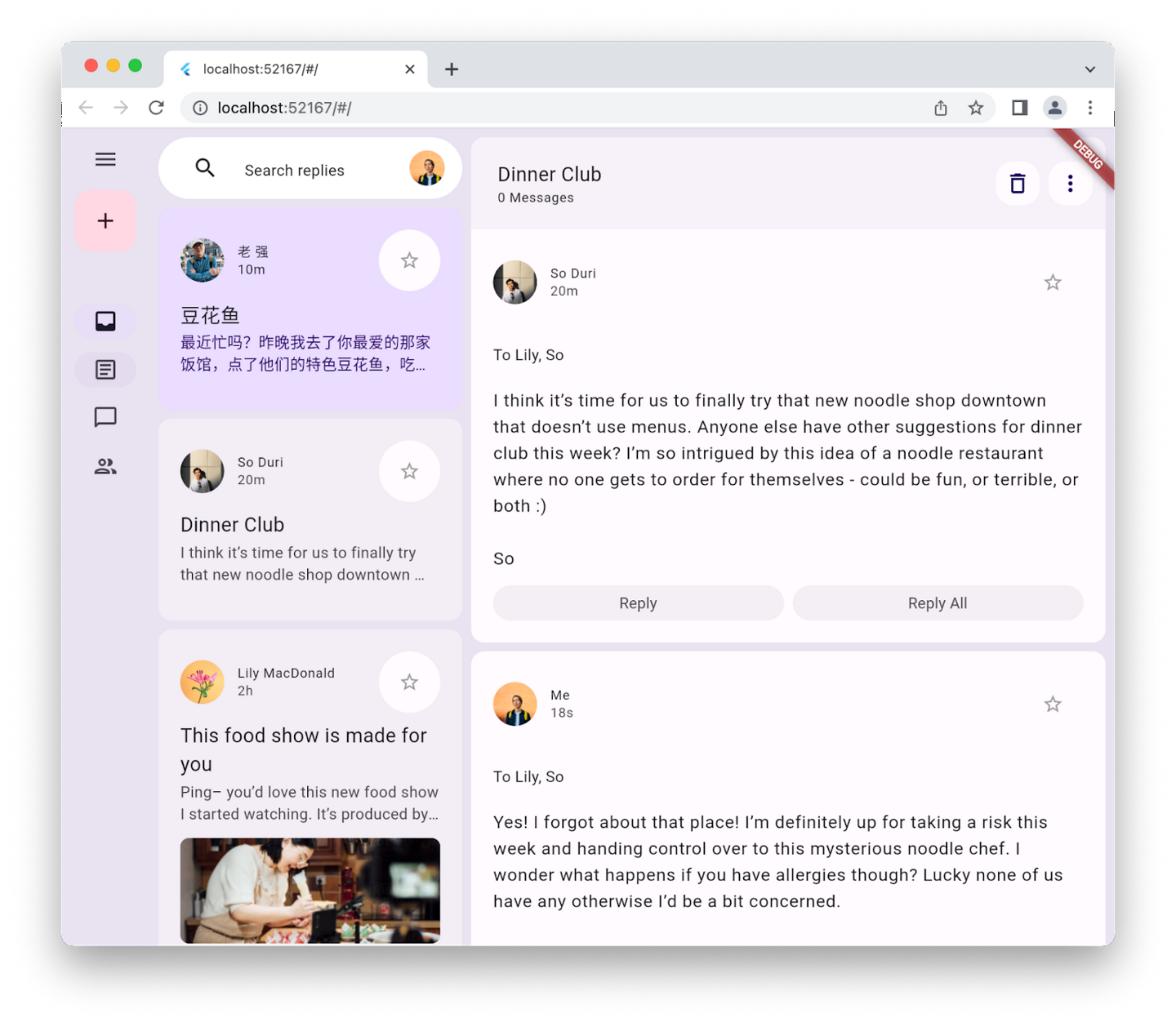
Task: Delete the Dinner Club thread via trash icon
Action: point(1017,183)
